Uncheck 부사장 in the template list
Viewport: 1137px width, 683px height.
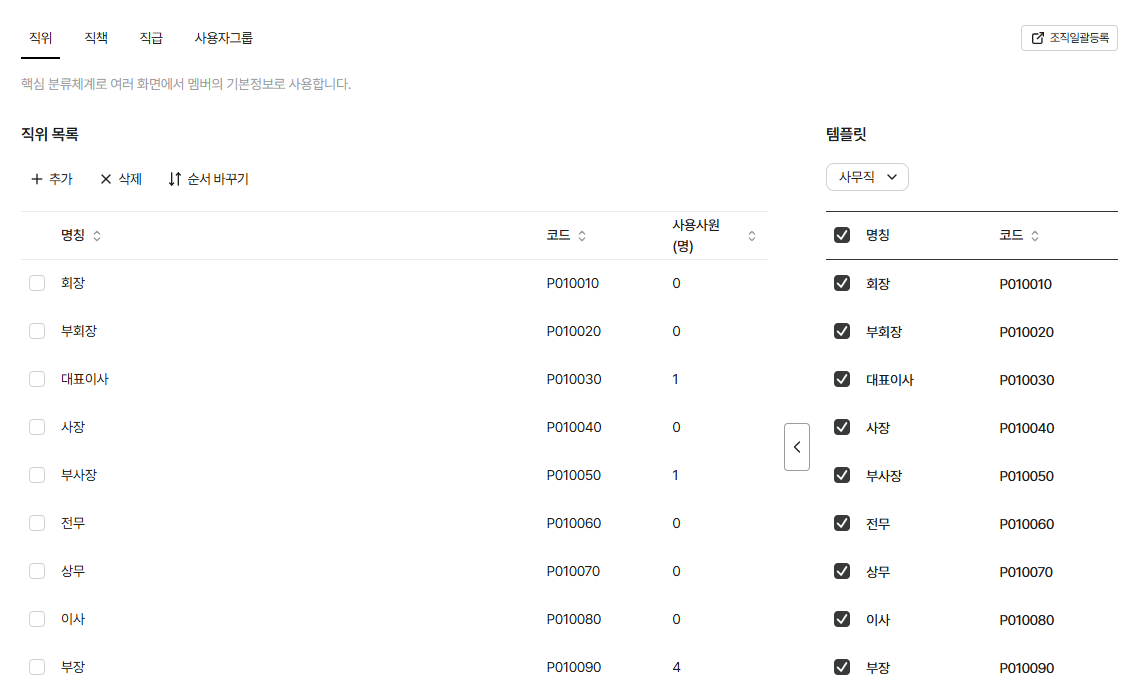point(842,475)
